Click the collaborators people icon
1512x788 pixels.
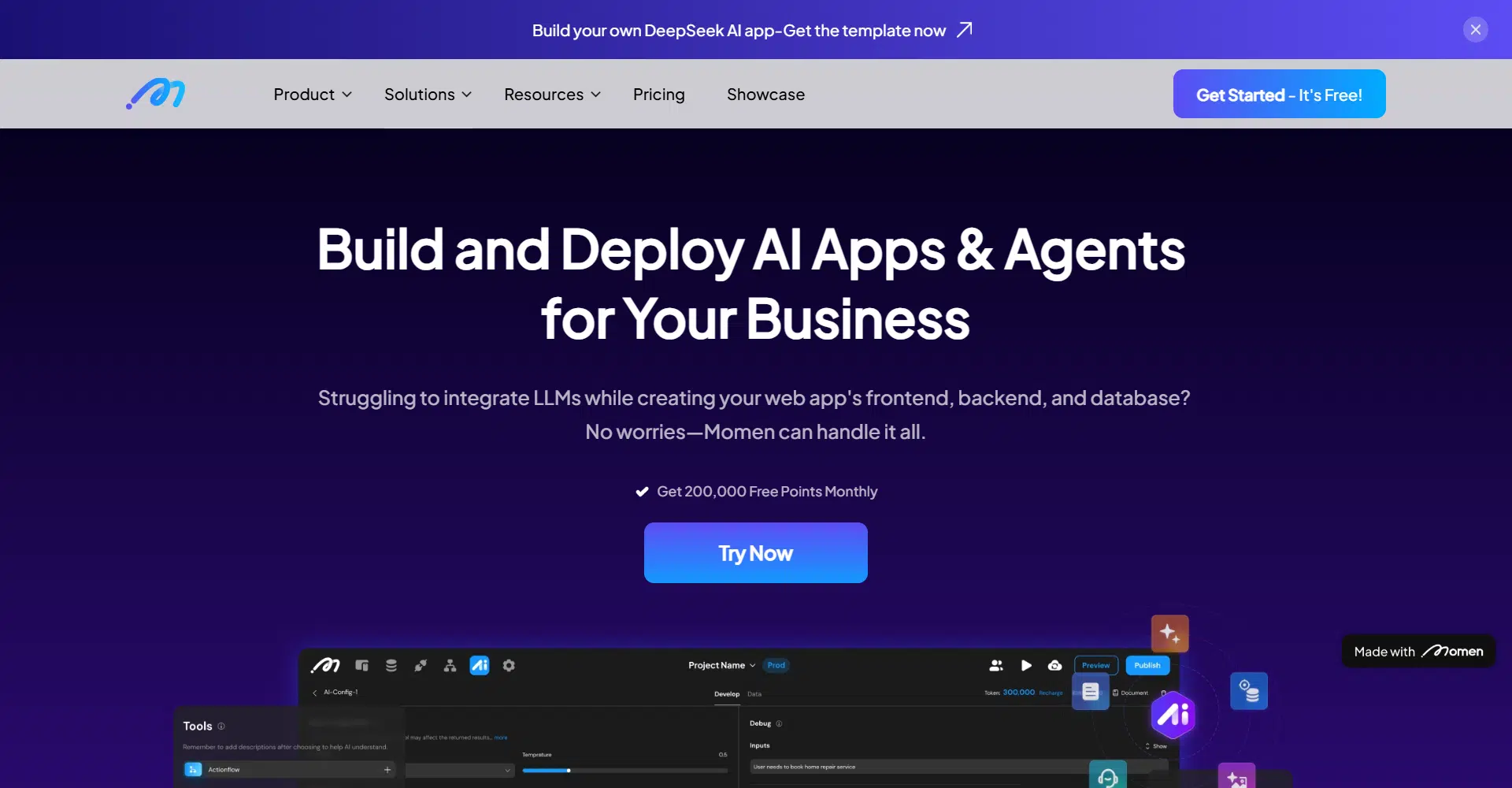pos(996,666)
